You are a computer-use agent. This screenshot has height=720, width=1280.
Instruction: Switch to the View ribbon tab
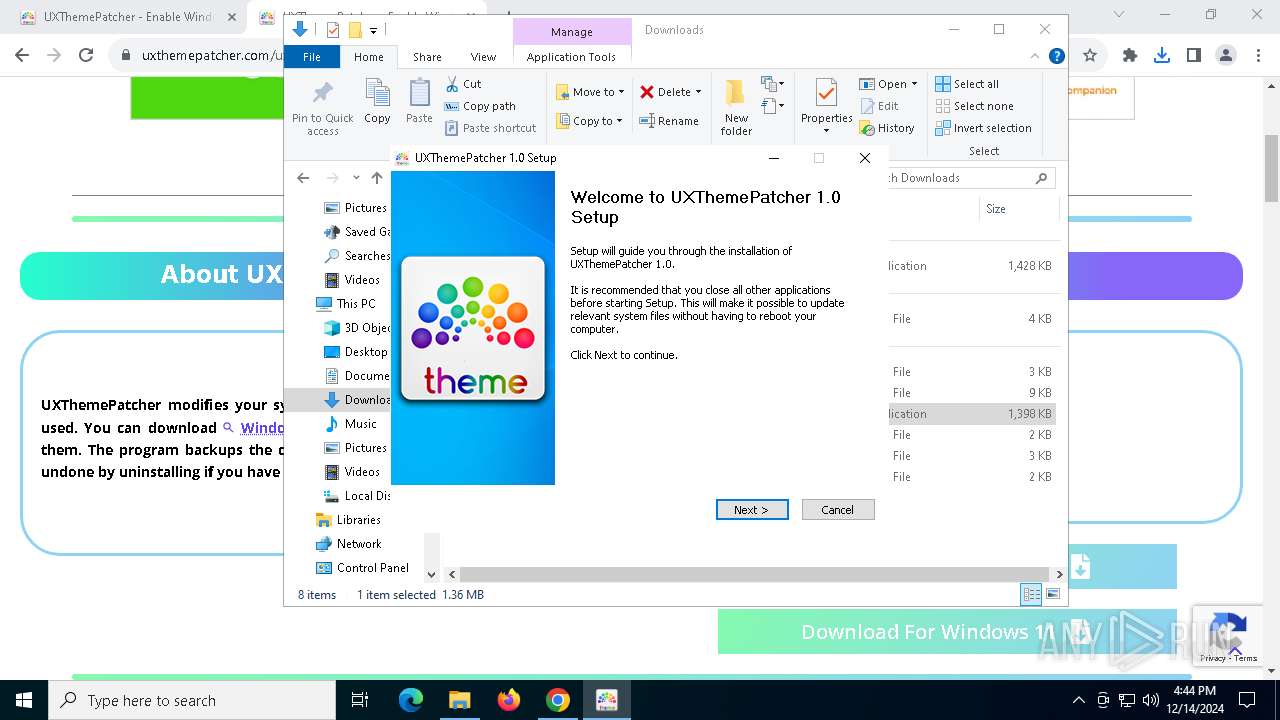pos(483,57)
